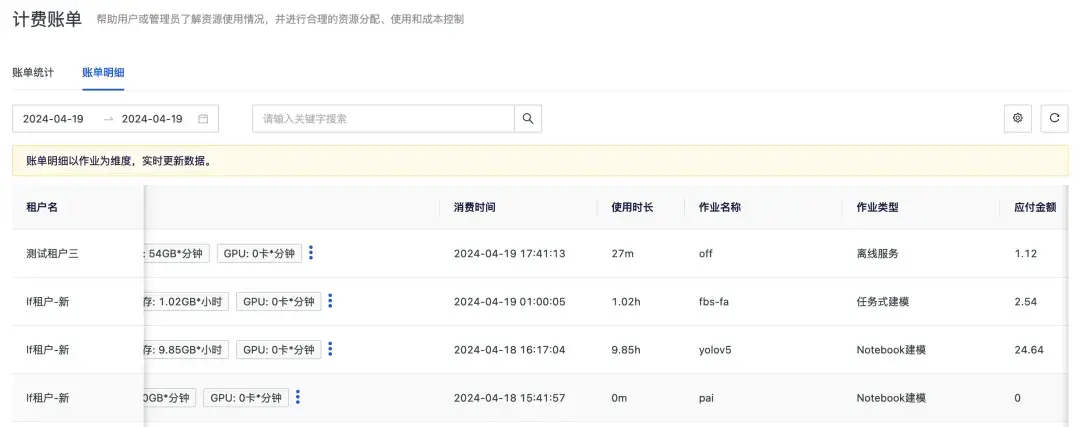
Task: Click job name fbs-fa
Action: [x=714, y=302]
